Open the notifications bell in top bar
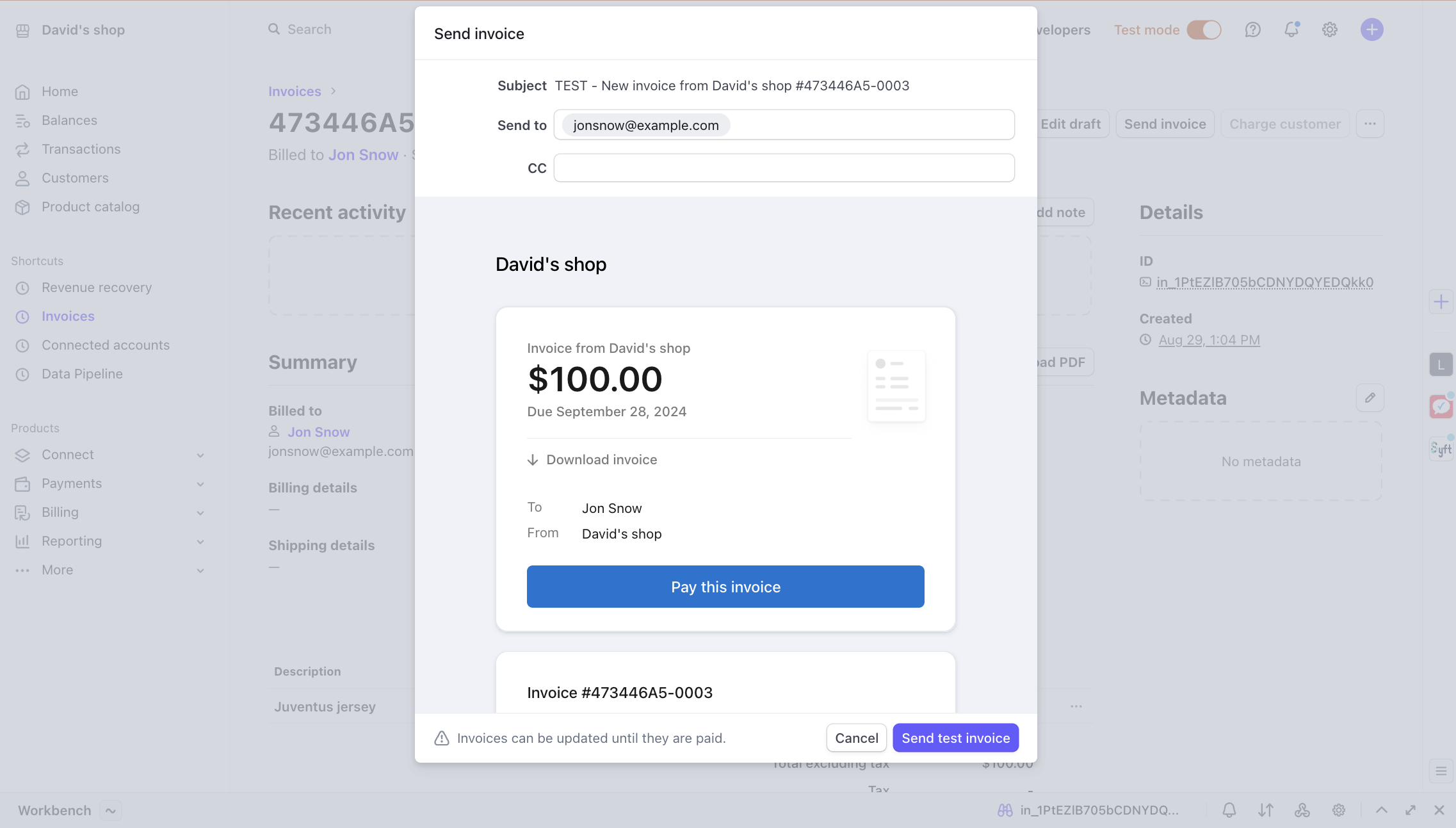Viewport: 1456px width, 828px height. tap(1291, 30)
